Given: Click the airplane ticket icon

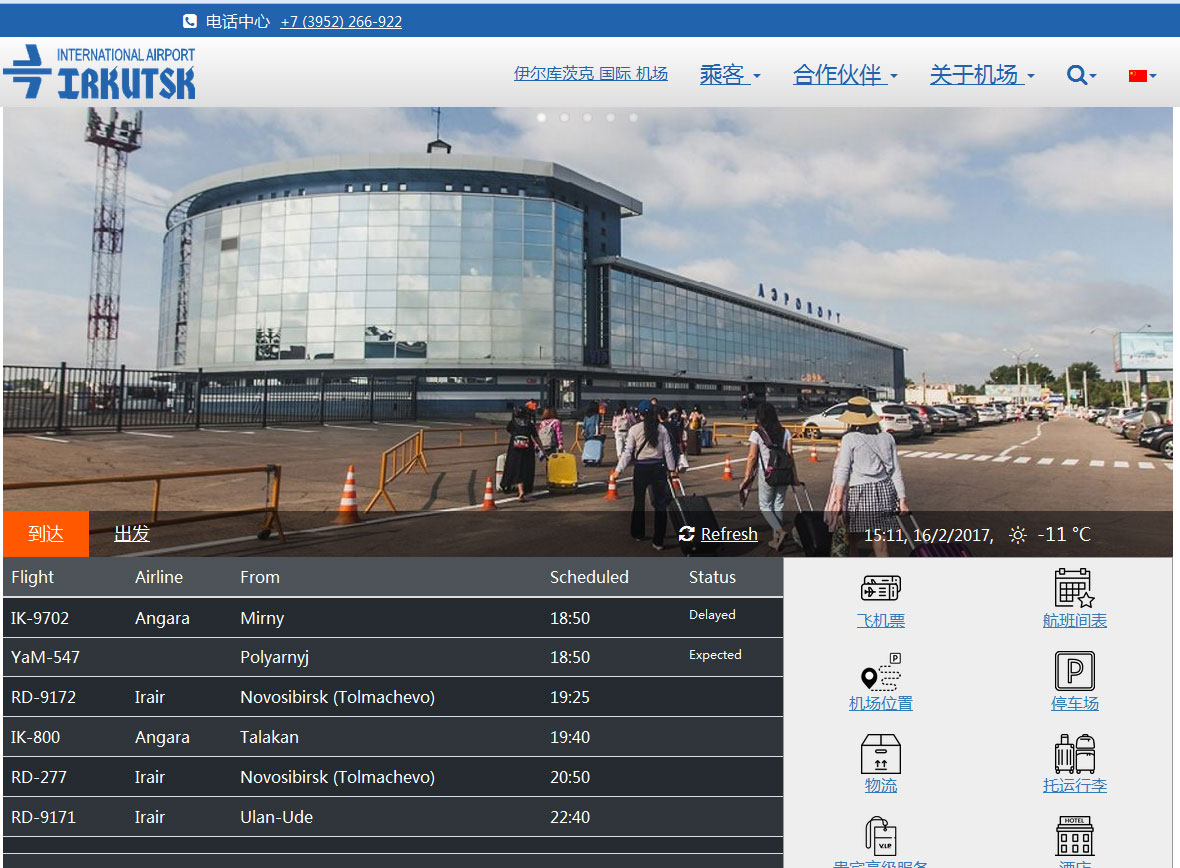Looking at the screenshot, I should click(x=880, y=588).
